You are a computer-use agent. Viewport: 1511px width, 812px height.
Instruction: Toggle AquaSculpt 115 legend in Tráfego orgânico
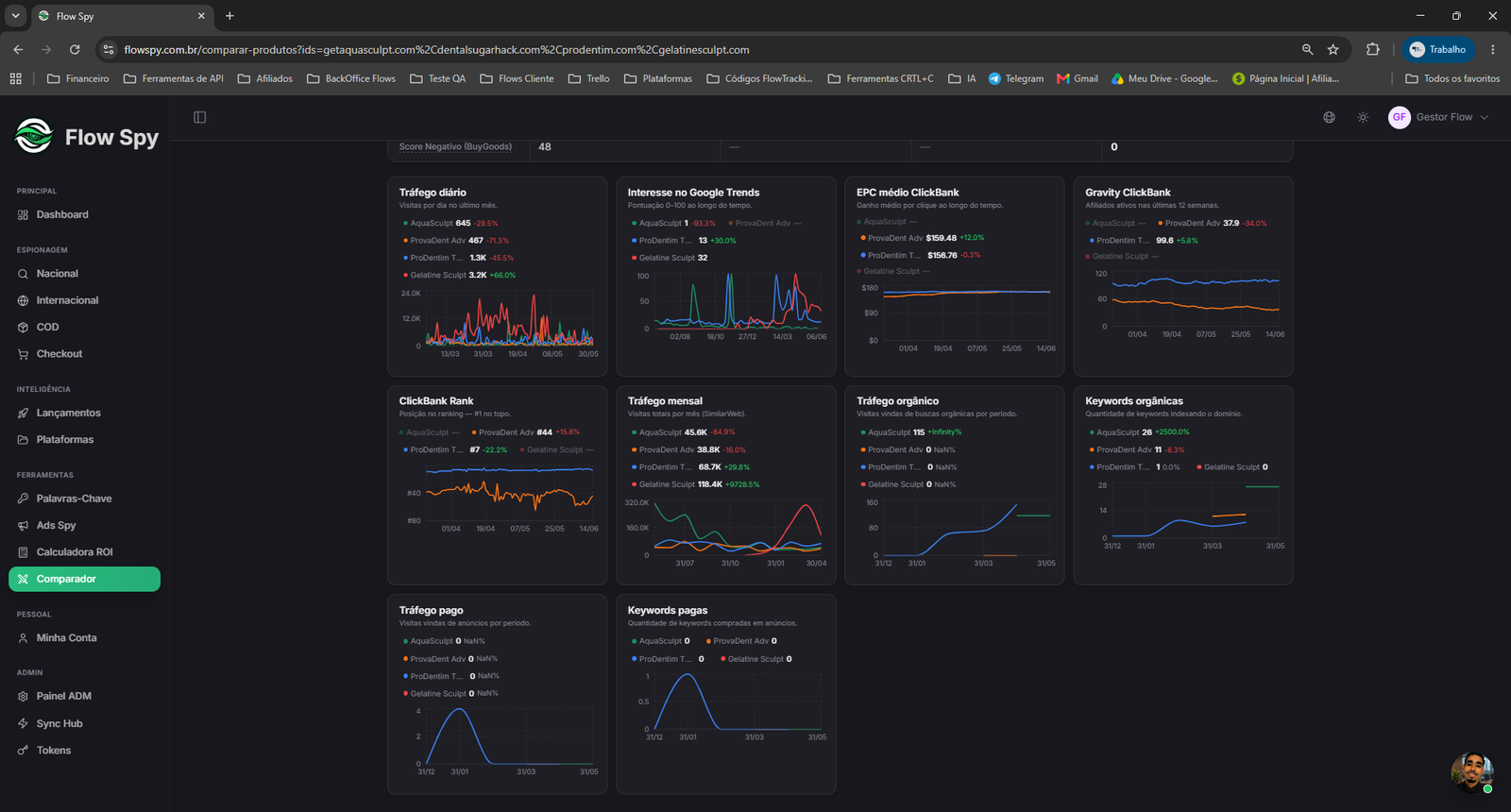point(910,432)
